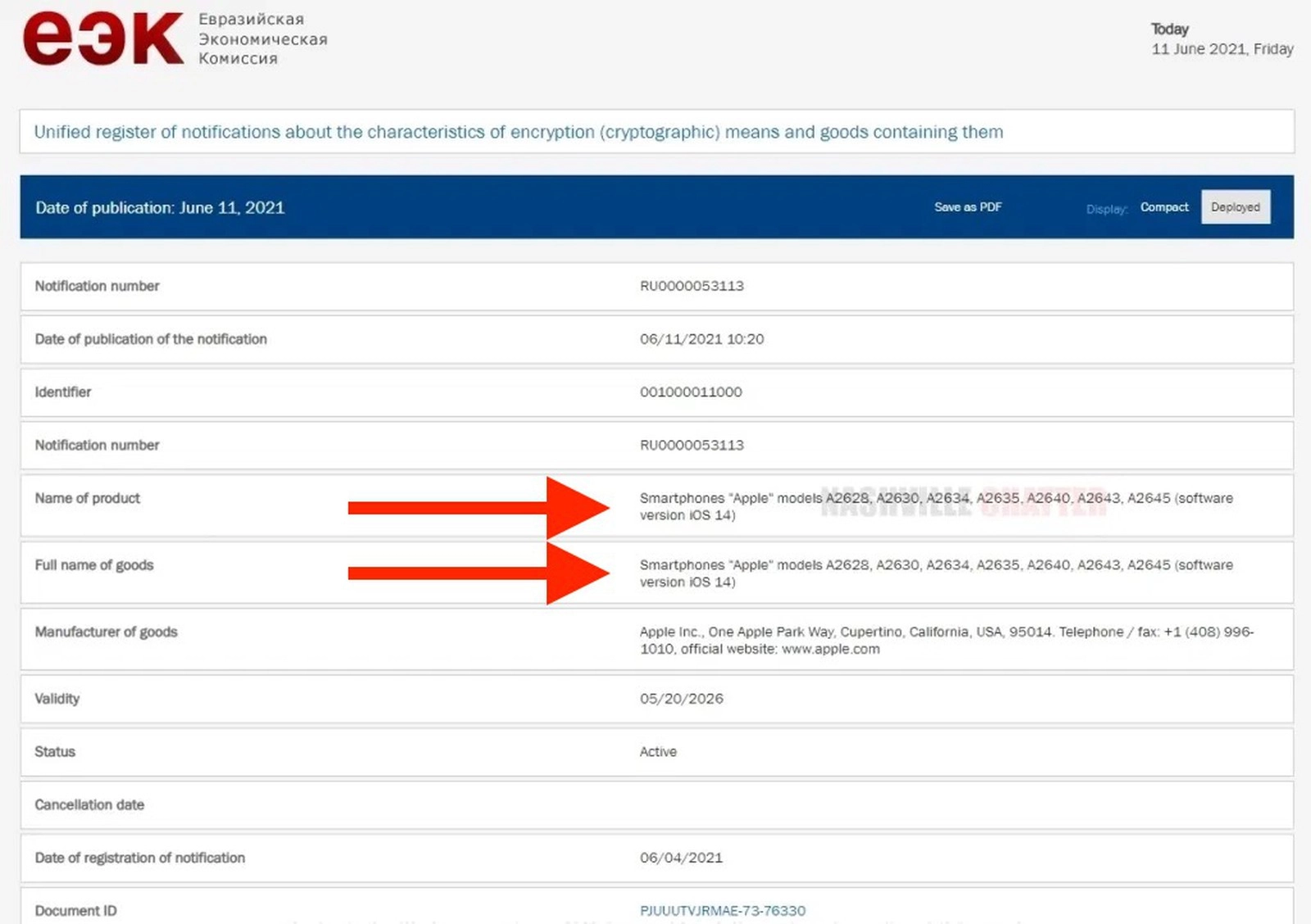Select the publication timestamp 06/11/2021 10:20
Image resolution: width=1311 pixels, height=924 pixels.
701,339
